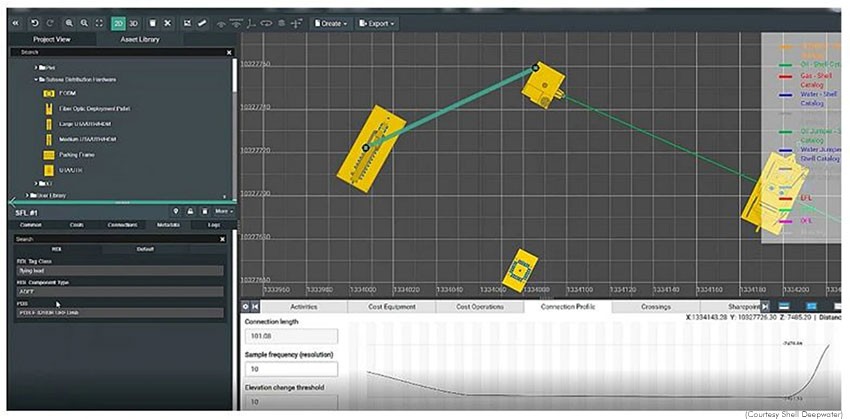850x419 pixels.
Task: Open the Create dropdown menu
Action: [330, 22]
